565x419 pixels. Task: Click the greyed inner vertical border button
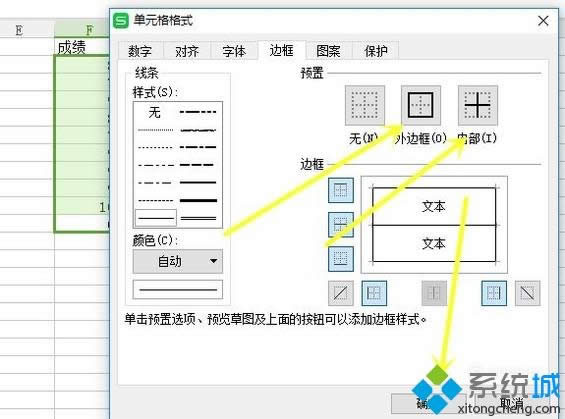click(434, 293)
